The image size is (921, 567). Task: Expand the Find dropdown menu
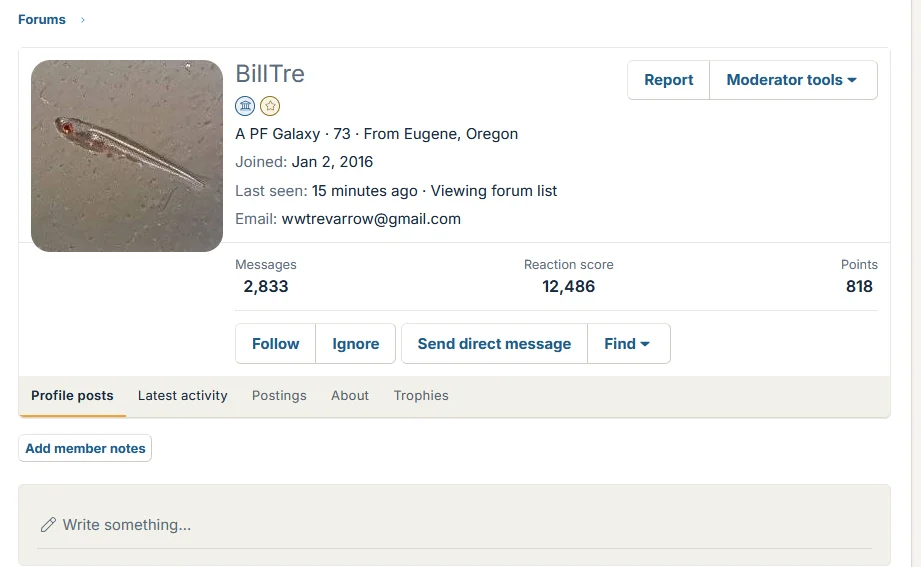[x=628, y=344]
